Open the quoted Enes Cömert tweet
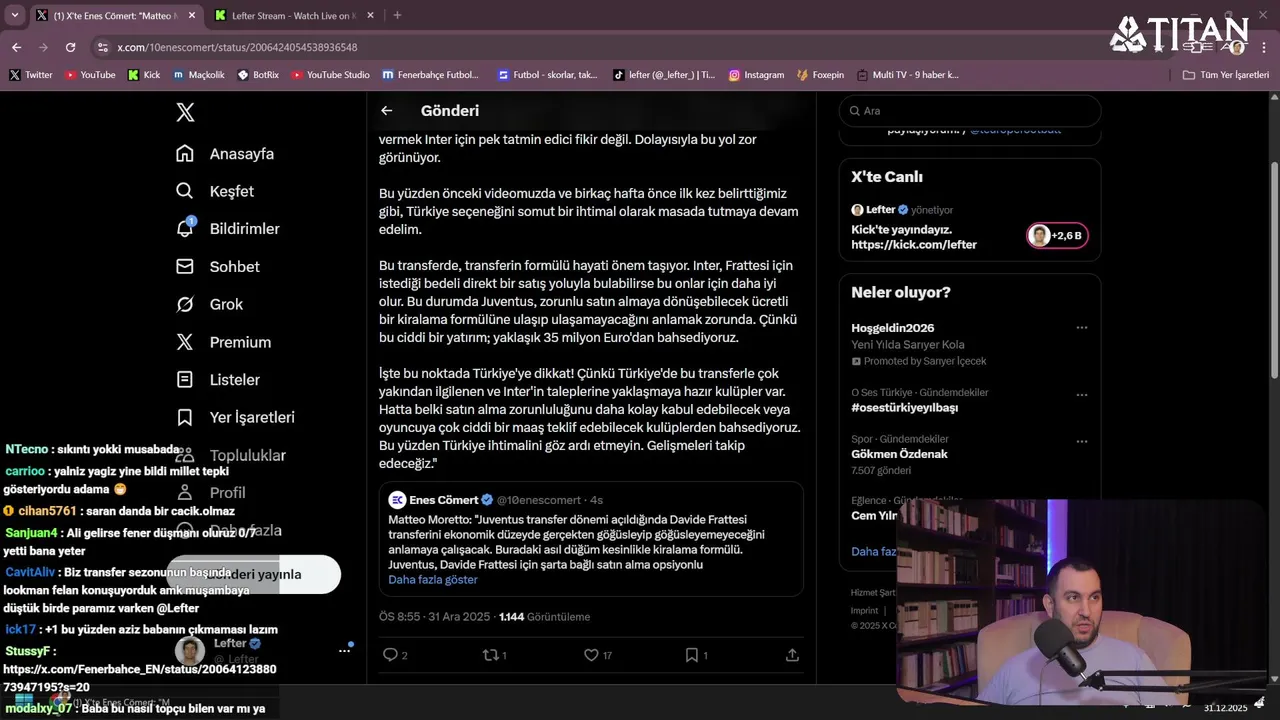The width and height of the screenshot is (1280, 720). 590,540
